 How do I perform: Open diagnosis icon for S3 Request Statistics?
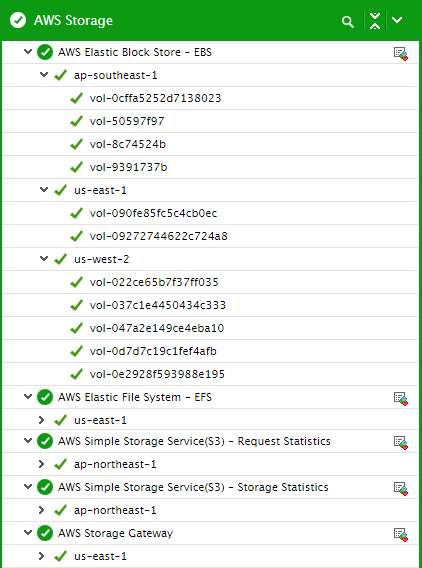click(401, 442)
